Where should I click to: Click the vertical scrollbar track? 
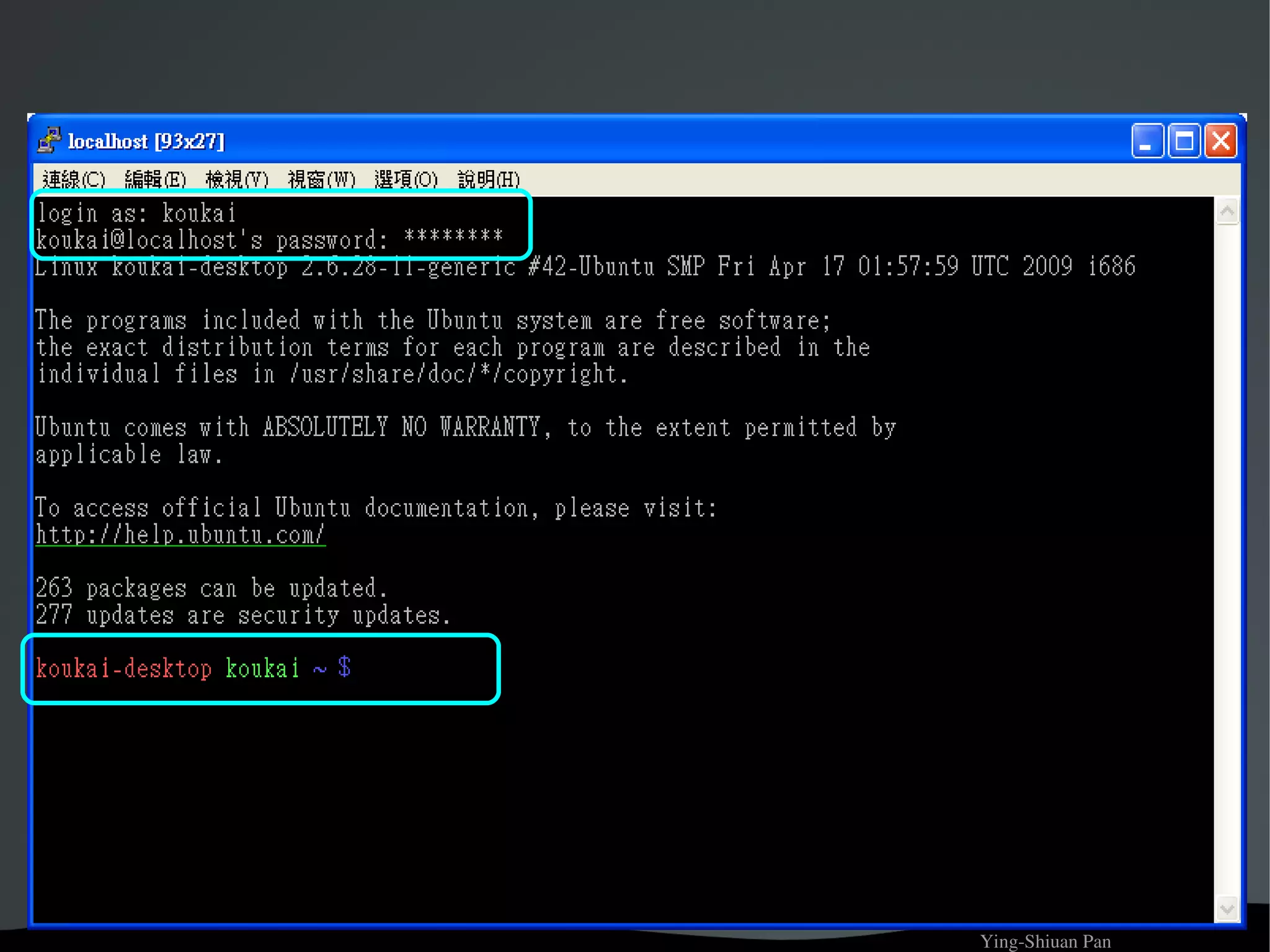[1227, 558]
